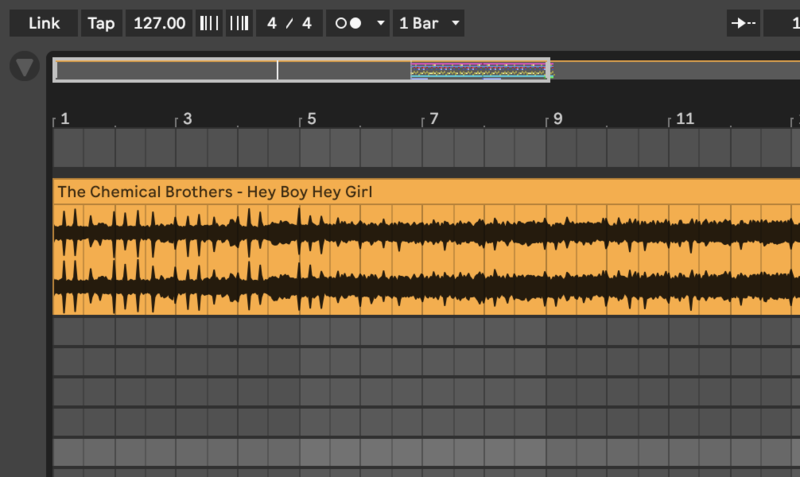Toggle the Follow arrow button

click(x=743, y=23)
